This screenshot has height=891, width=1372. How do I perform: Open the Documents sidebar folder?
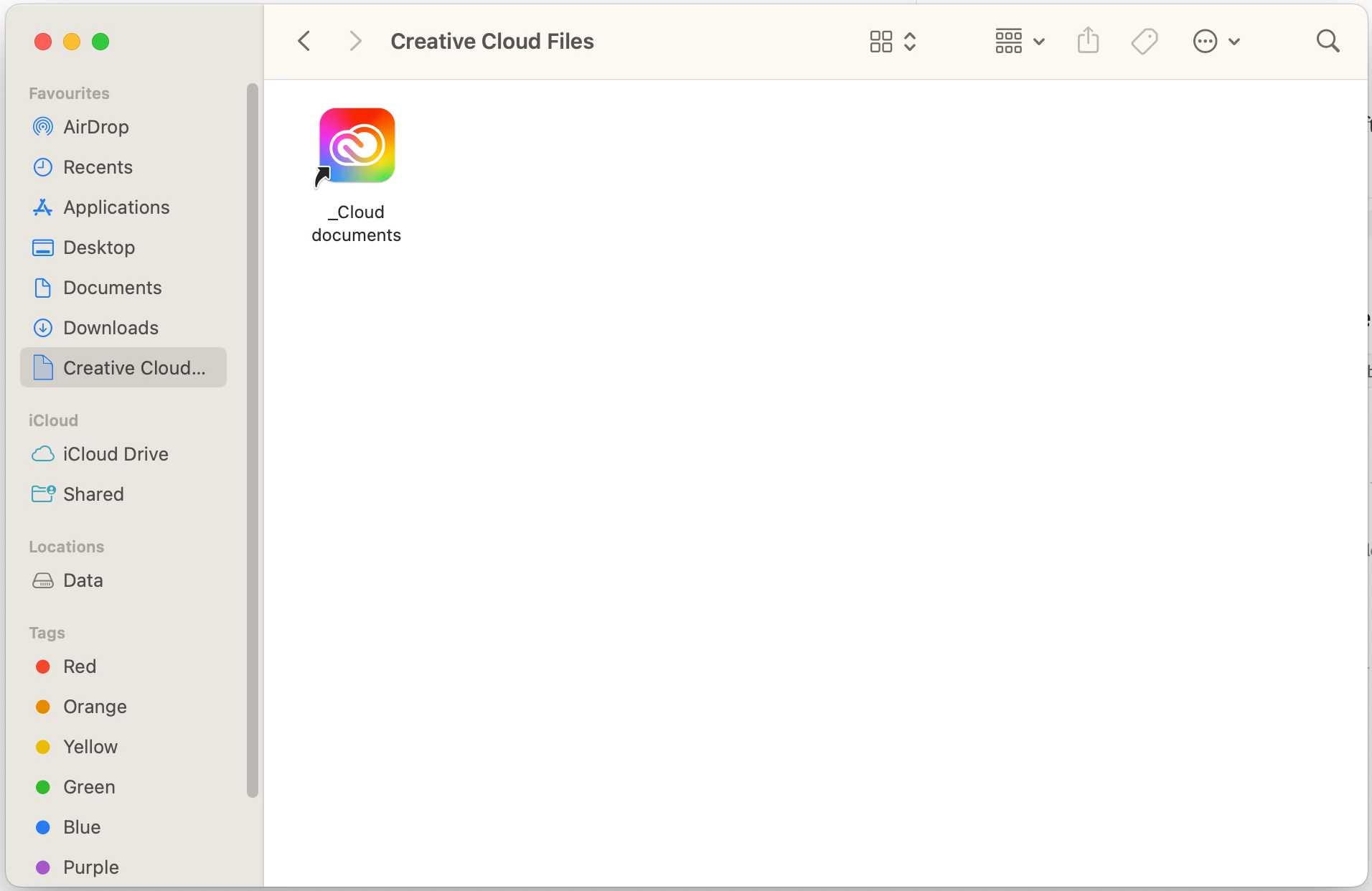(x=123, y=288)
